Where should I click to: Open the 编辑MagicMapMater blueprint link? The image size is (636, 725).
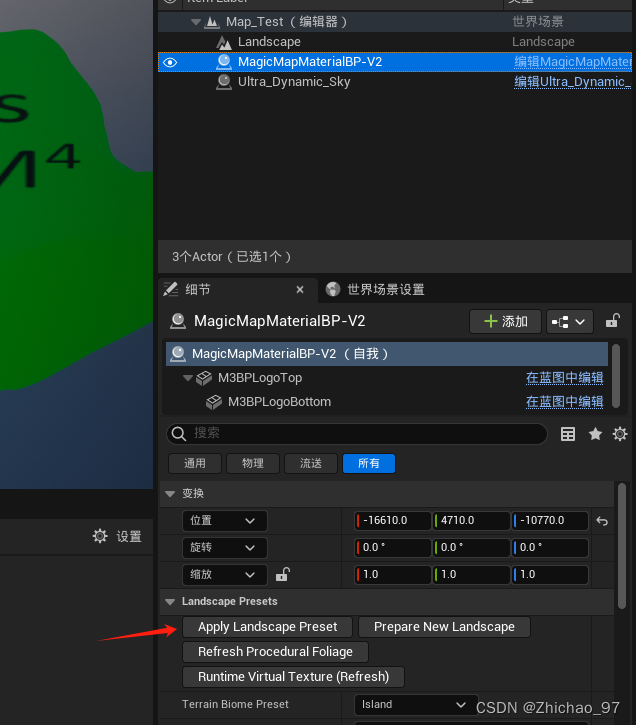tap(573, 62)
